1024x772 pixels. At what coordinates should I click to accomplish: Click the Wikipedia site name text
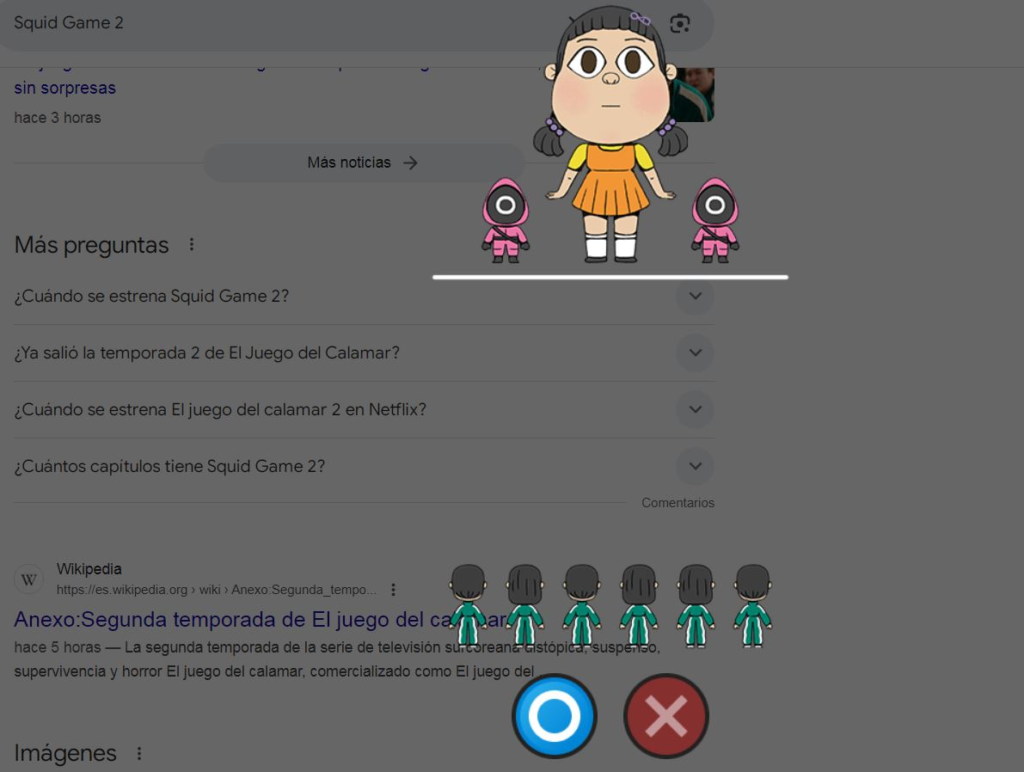point(89,569)
